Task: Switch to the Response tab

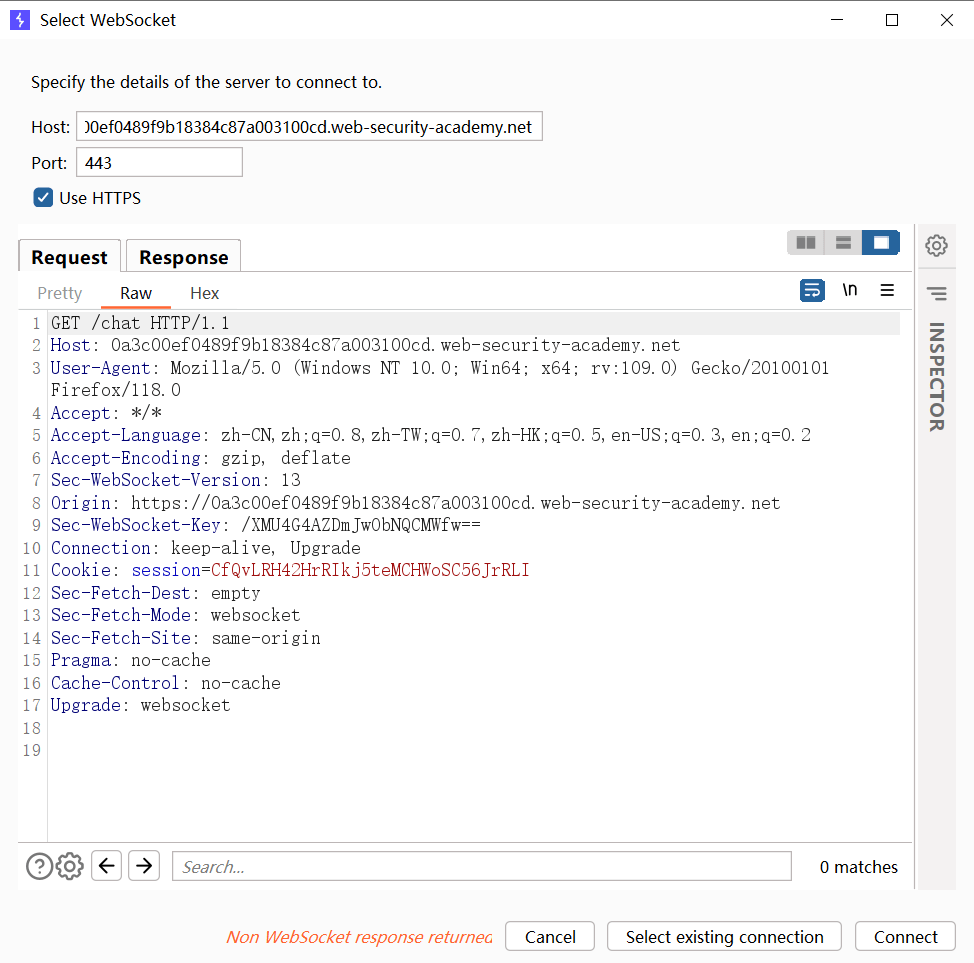Action: [x=183, y=257]
